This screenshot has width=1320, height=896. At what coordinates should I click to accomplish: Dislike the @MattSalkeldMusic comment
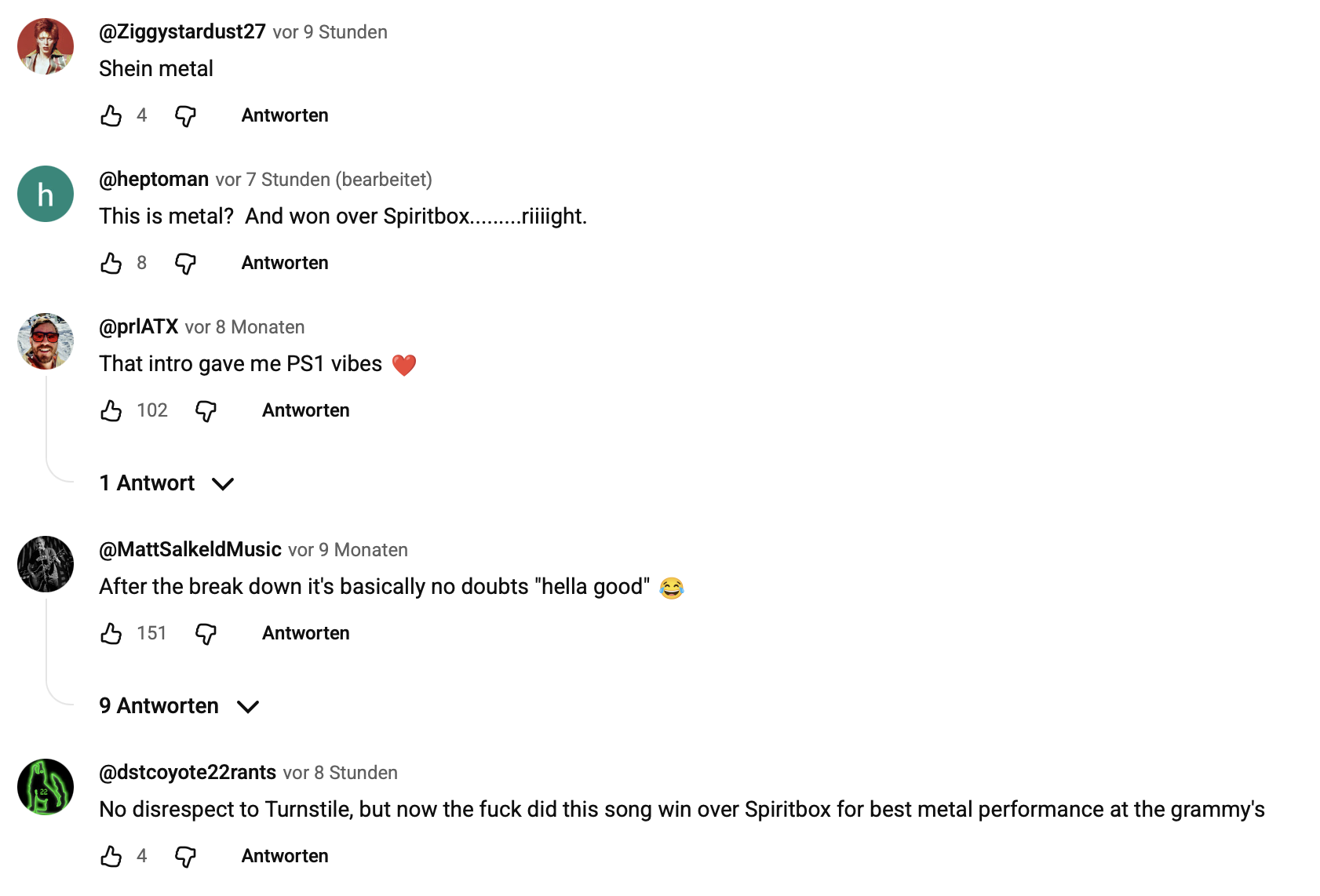tap(206, 634)
